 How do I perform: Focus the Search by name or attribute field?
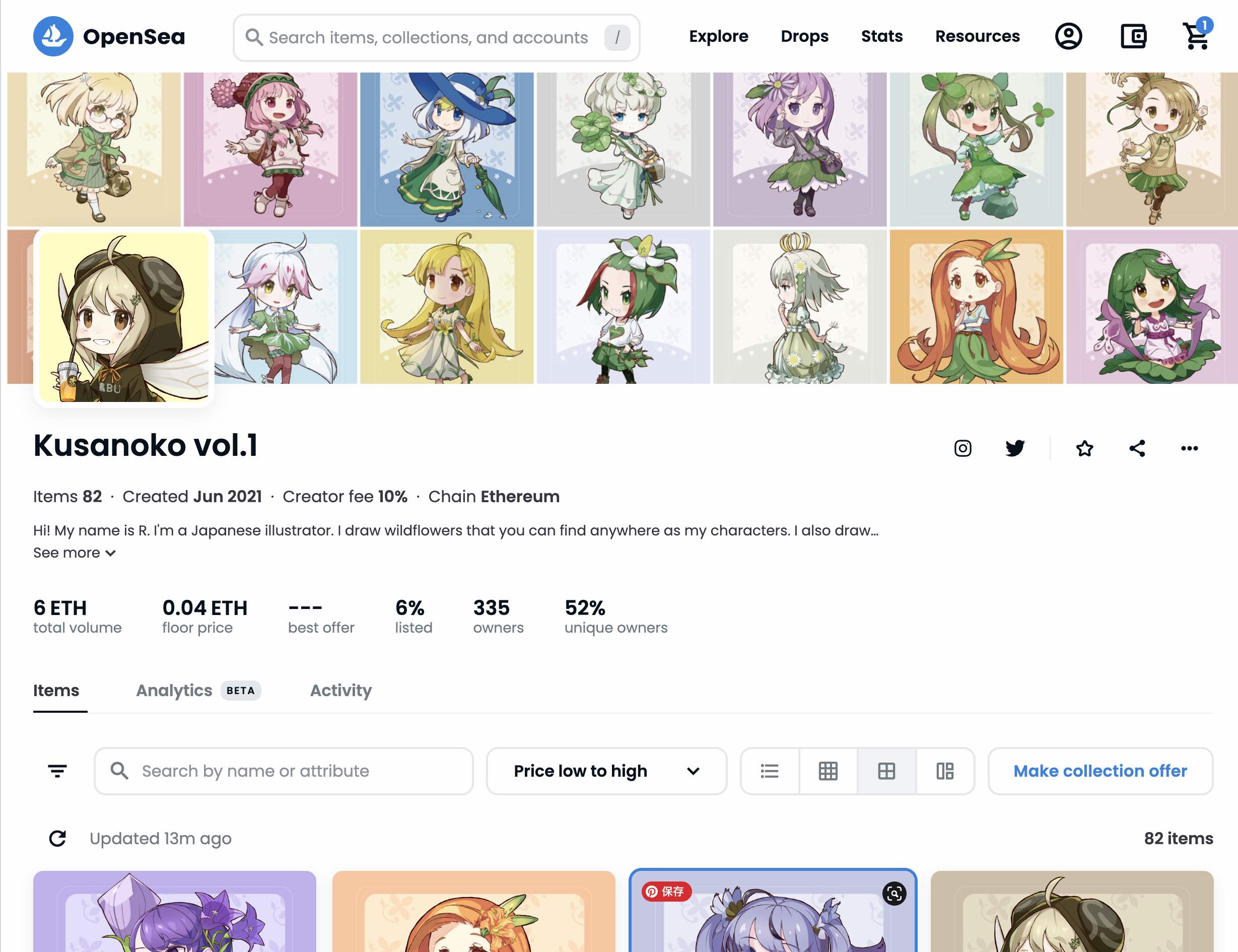tap(283, 771)
